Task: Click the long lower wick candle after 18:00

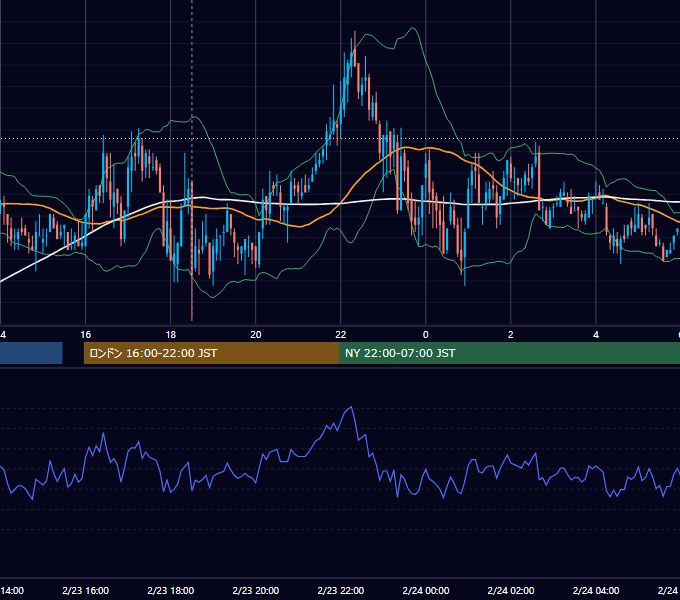Action: click(192, 249)
